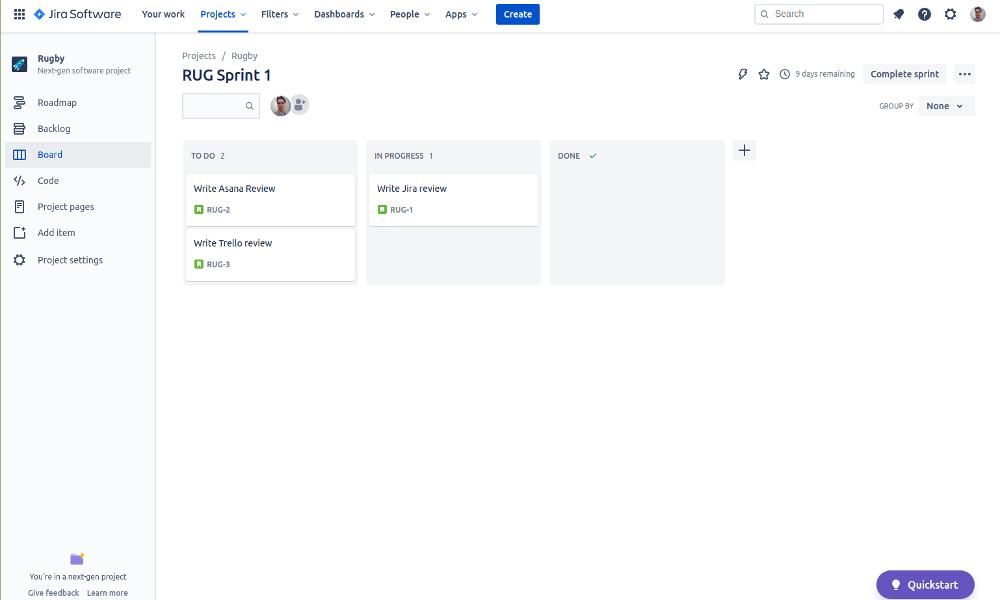Open the settings gear in top bar
The width and height of the screenshot is (1000, 600).
(x=950, y=14)
